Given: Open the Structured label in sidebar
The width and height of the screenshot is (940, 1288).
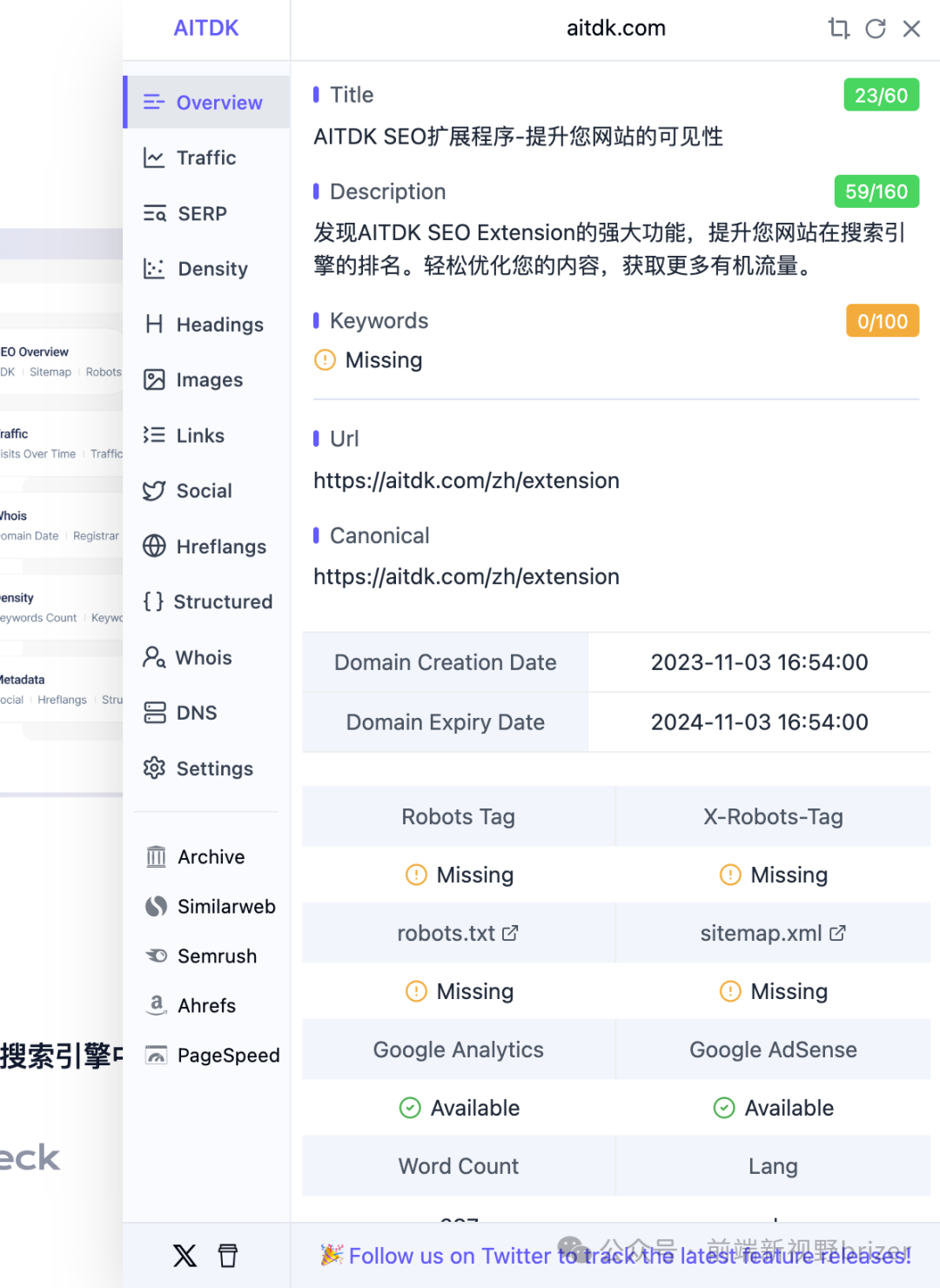Looking at the screenshot, I should (223, 601).
